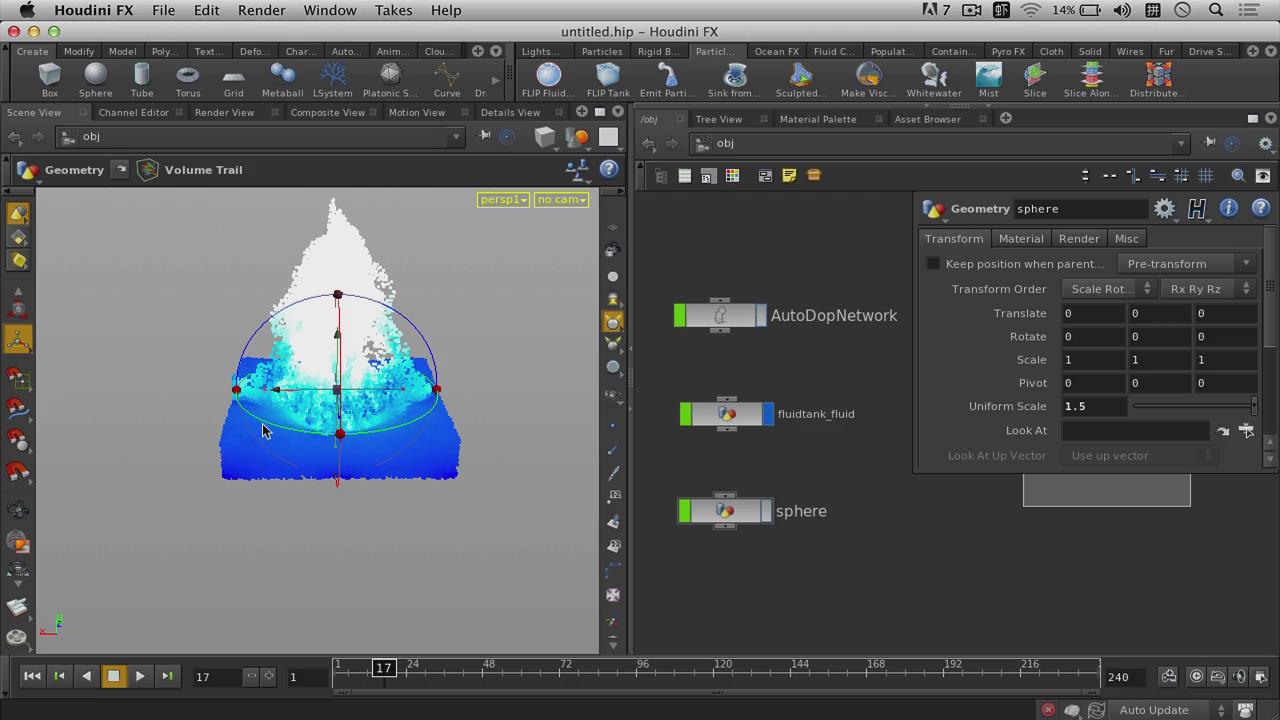Viewport: 1280px width, 720px height.
Task: Toggle display flag on sphere node
Action: (x=766, y=511)
